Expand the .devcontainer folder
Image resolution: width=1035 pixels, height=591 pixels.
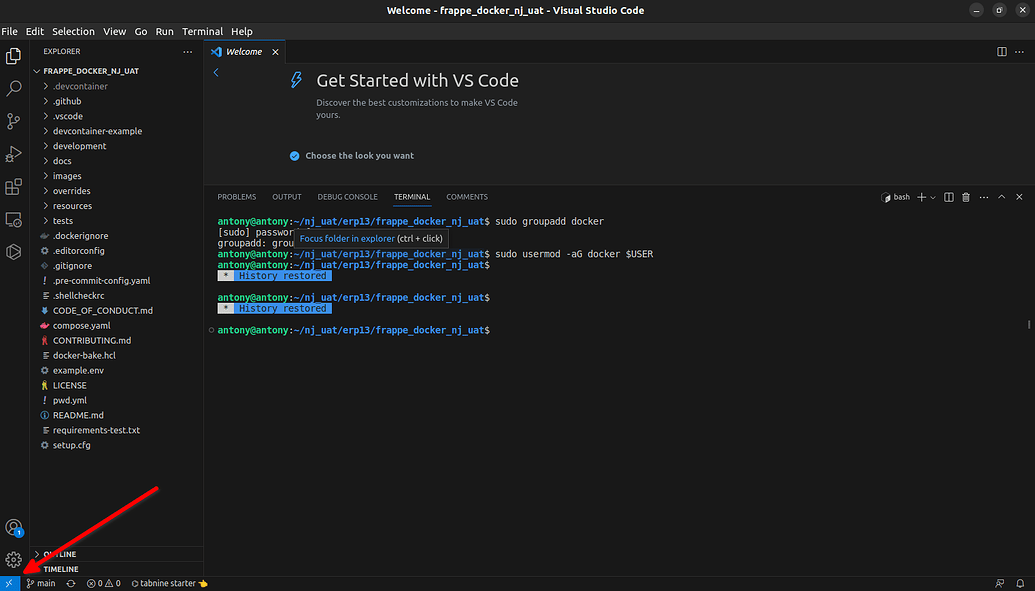(80, 86)
